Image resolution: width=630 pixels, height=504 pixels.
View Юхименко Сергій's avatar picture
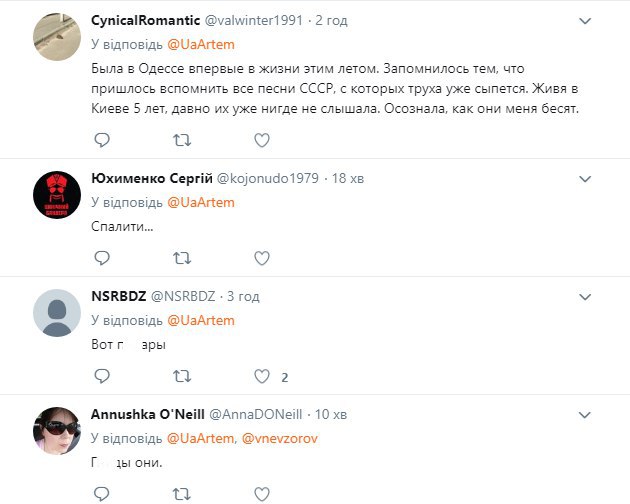pos(57,195)
